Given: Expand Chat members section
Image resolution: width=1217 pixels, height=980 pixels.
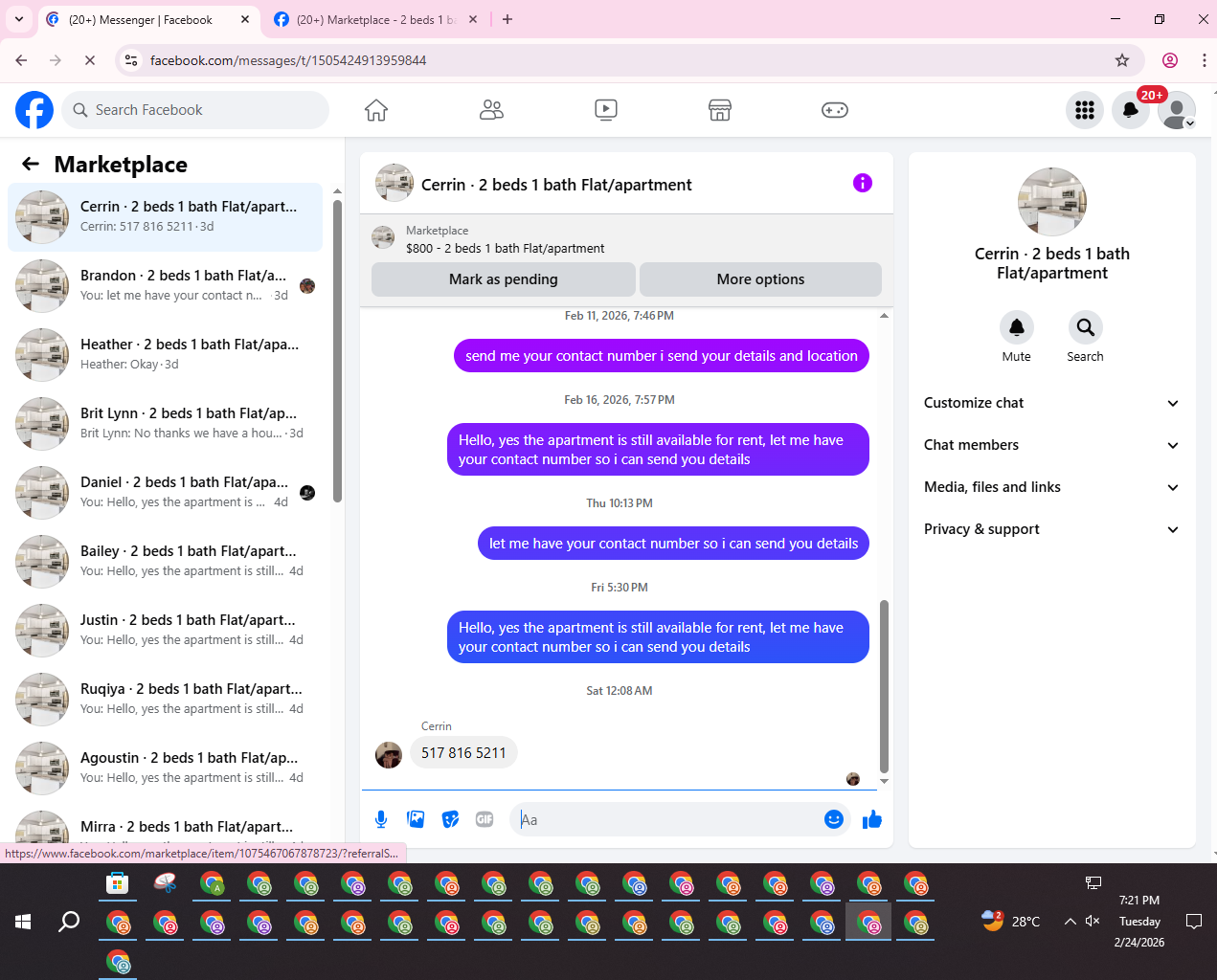Looking at the screenshot, I should 1051,445.
